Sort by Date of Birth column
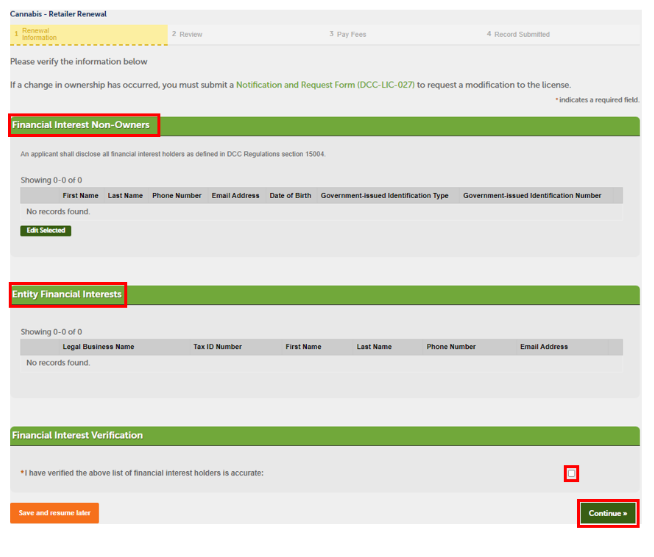Viewport: 654px width, 557px height. (290, 196)
